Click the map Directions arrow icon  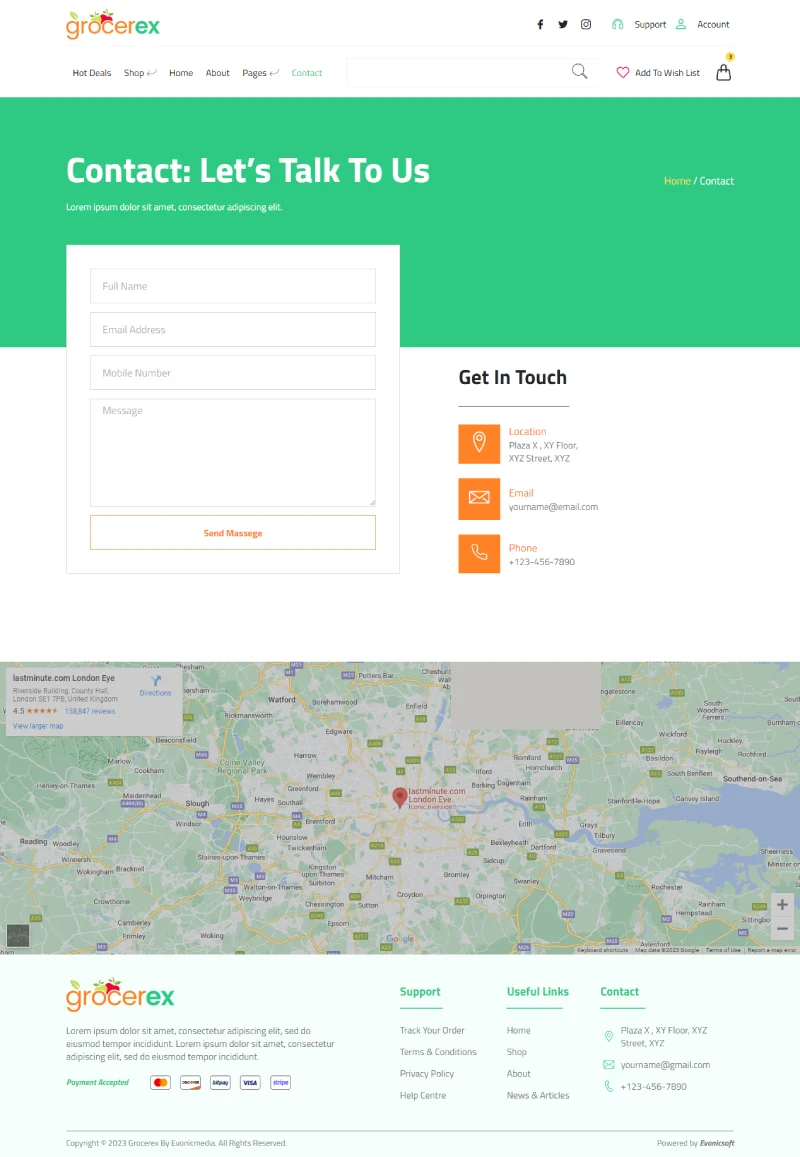coord(156,680)
